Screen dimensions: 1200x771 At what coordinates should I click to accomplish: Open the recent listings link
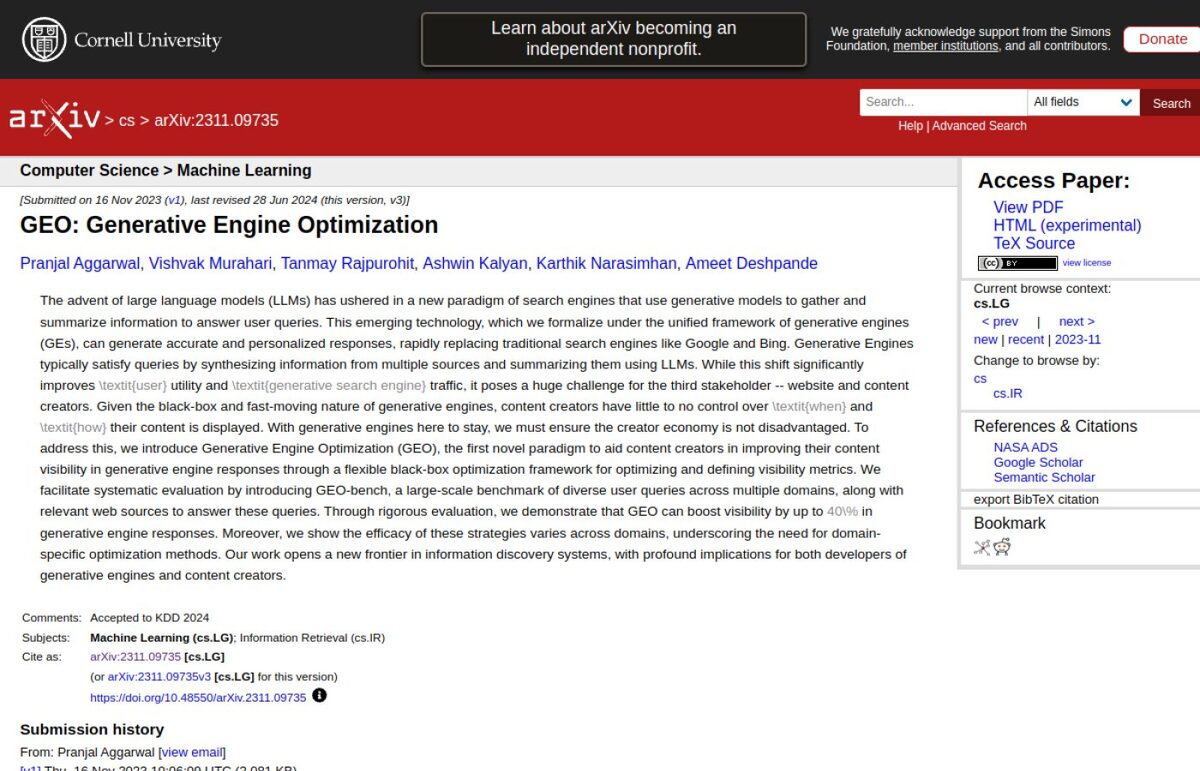1026,339
